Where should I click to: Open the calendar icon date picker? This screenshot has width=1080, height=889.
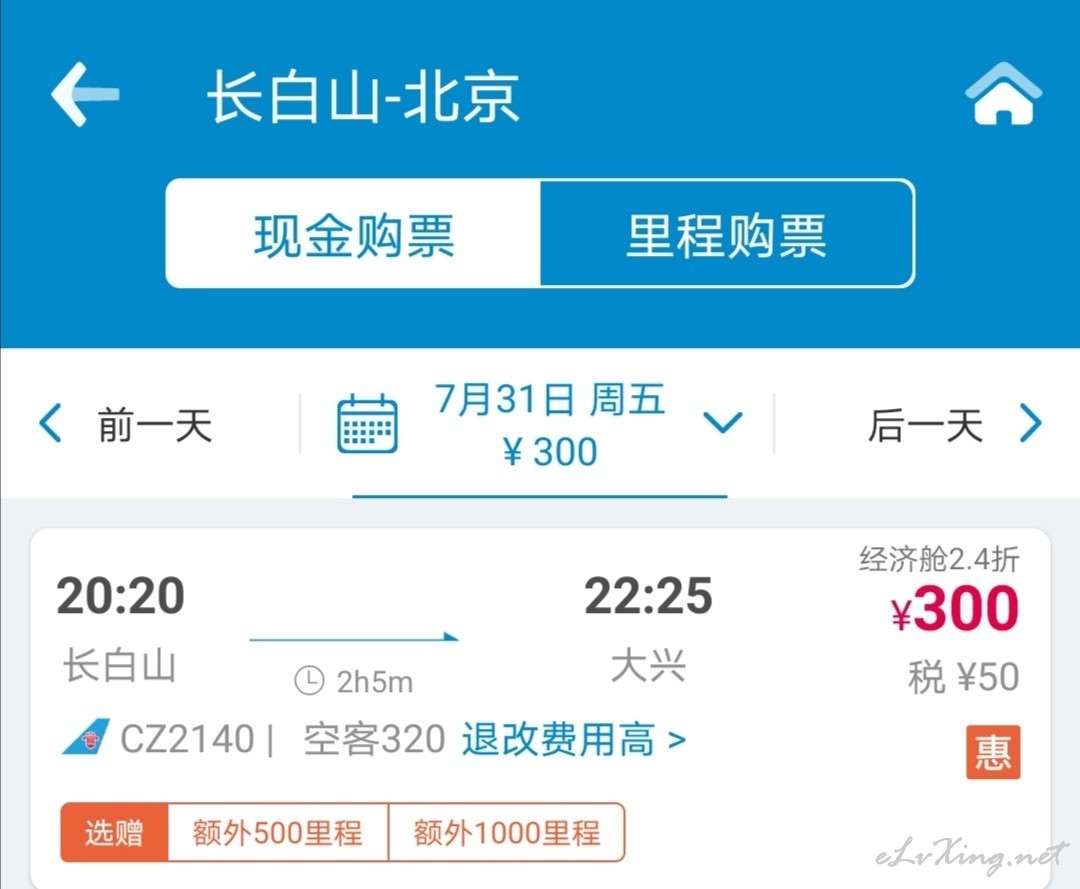point(367,424)
